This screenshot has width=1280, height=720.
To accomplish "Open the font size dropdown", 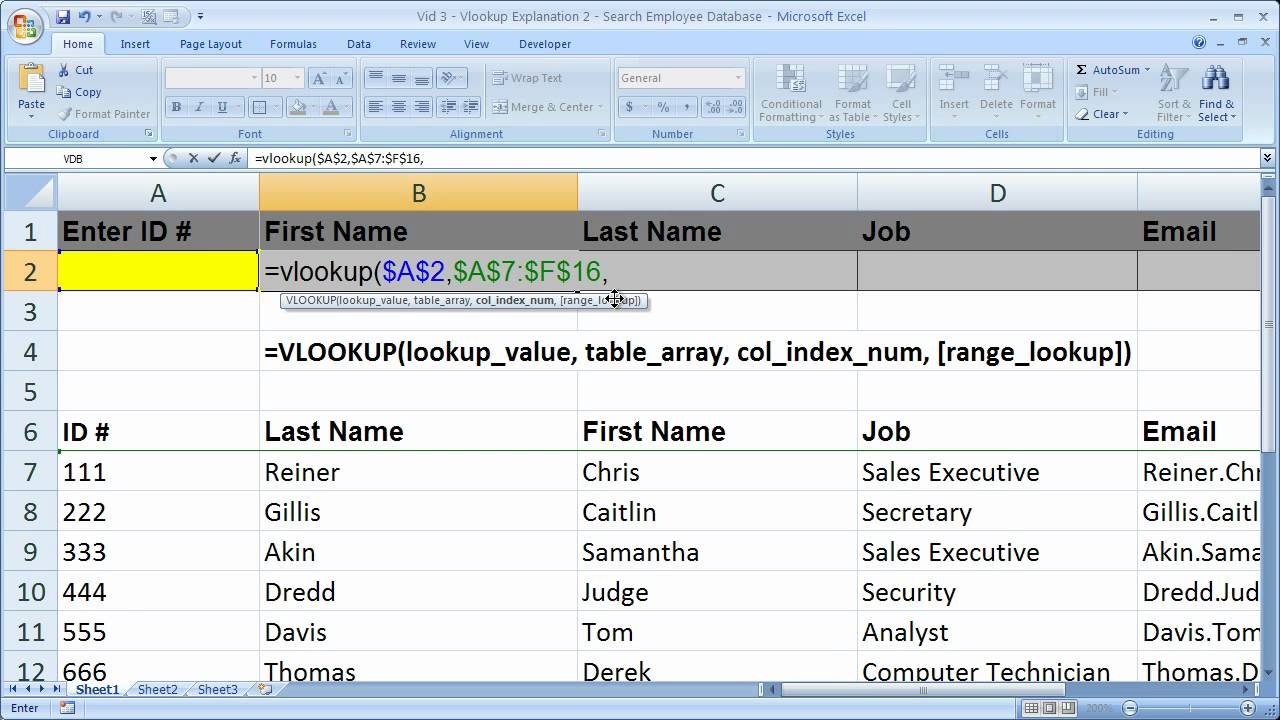I will click(x=297, y=78).
